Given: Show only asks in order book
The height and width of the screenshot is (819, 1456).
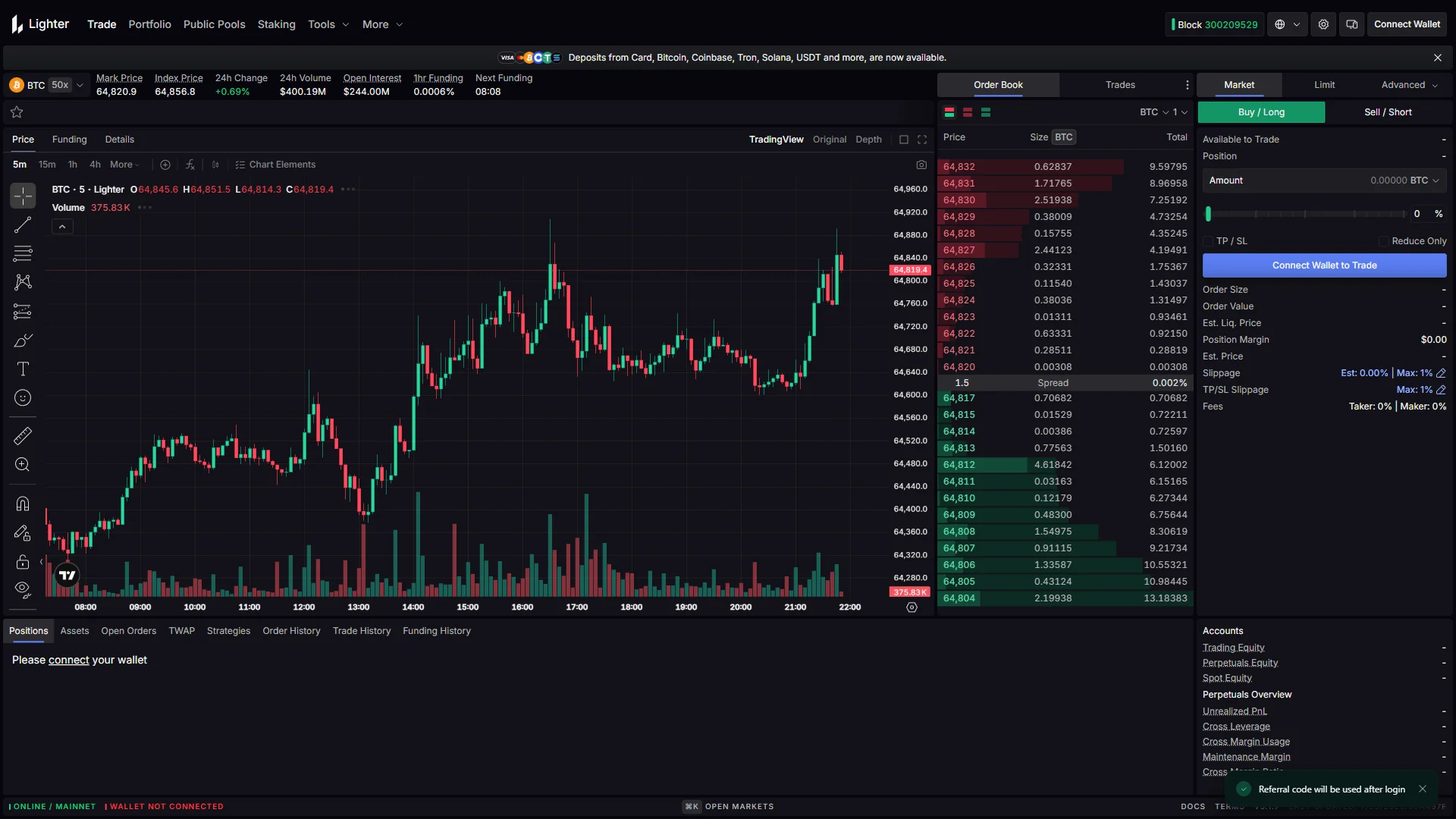Looking at the screenshot, I should 968,112.
